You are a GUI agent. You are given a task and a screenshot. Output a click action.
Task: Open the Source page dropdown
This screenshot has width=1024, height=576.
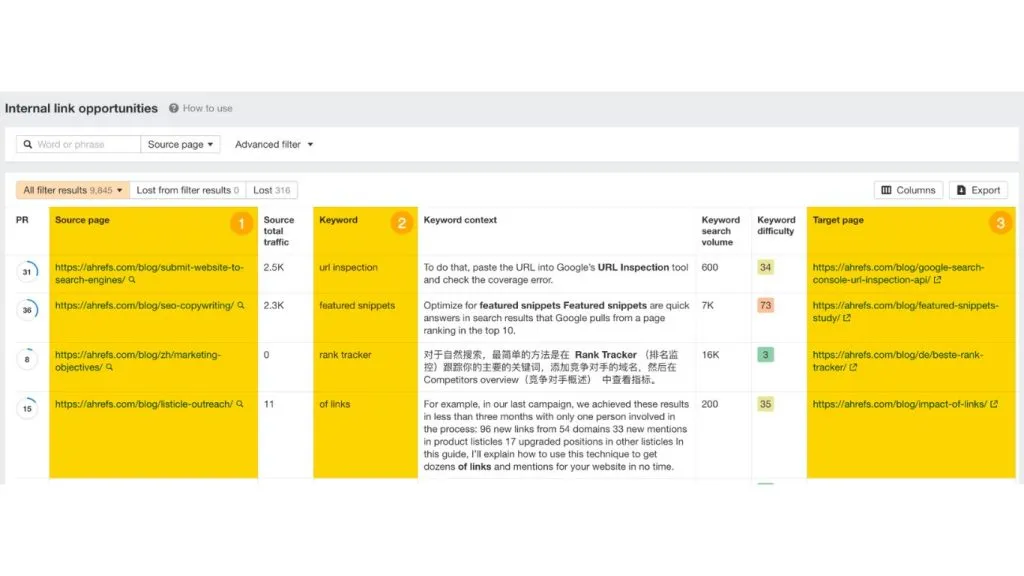pos(180,144)
